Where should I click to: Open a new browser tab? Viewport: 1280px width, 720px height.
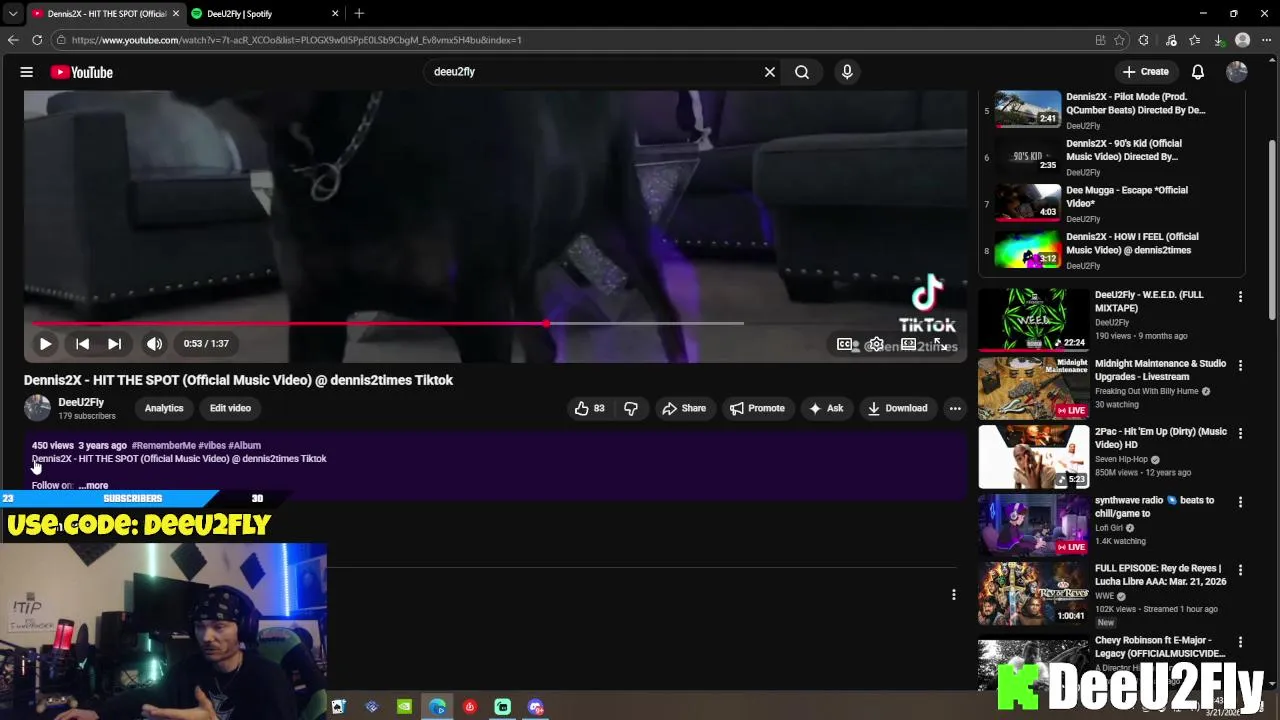359,14
